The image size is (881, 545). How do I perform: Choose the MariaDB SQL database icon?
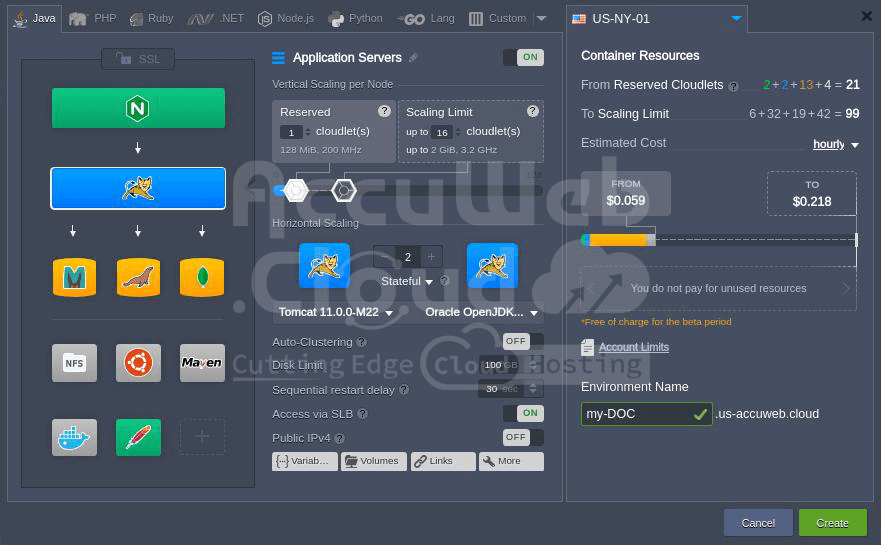(x=138, y=277)
